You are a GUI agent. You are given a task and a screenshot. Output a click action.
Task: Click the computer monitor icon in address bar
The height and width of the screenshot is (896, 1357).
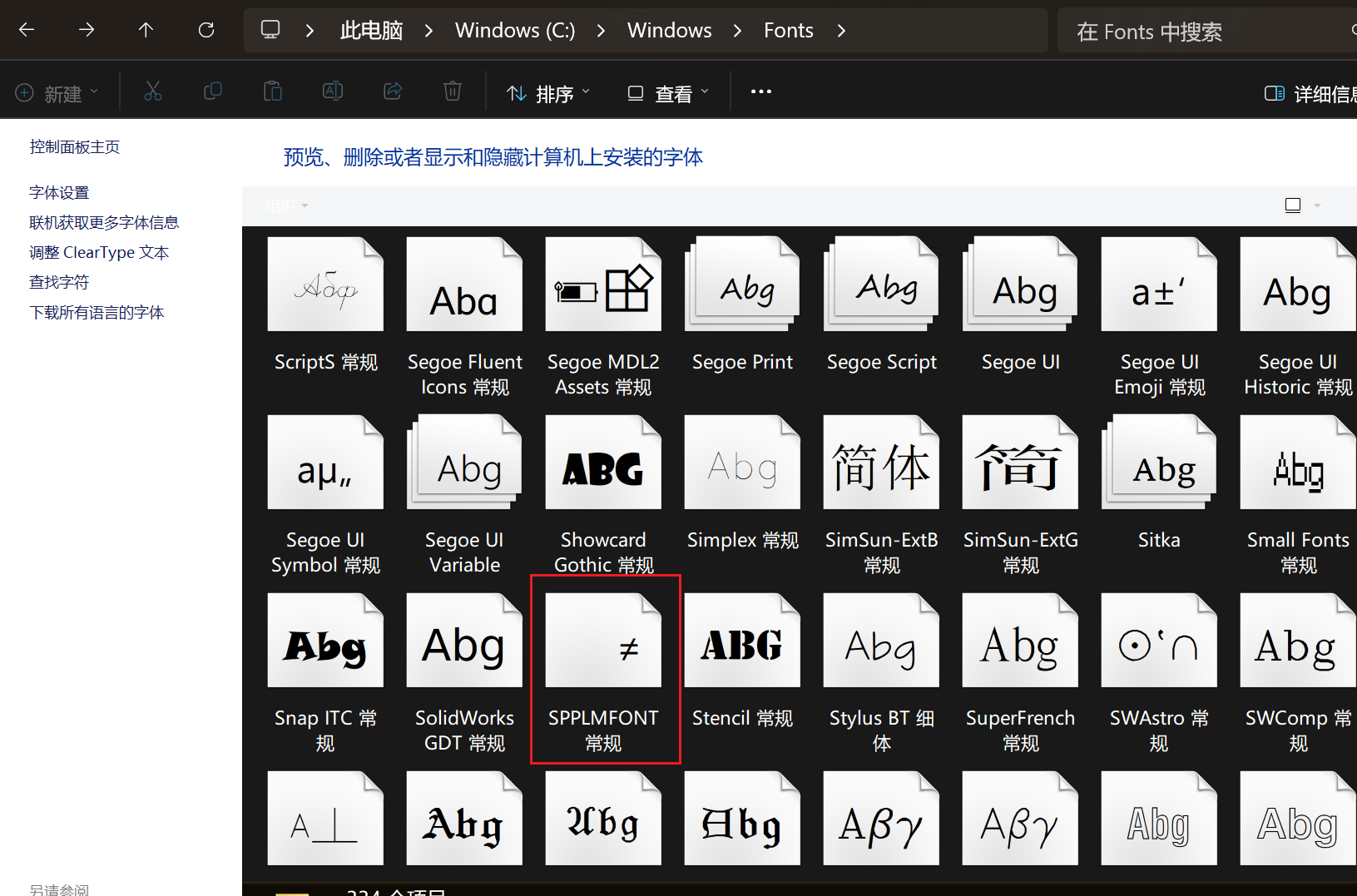point(270,31)
